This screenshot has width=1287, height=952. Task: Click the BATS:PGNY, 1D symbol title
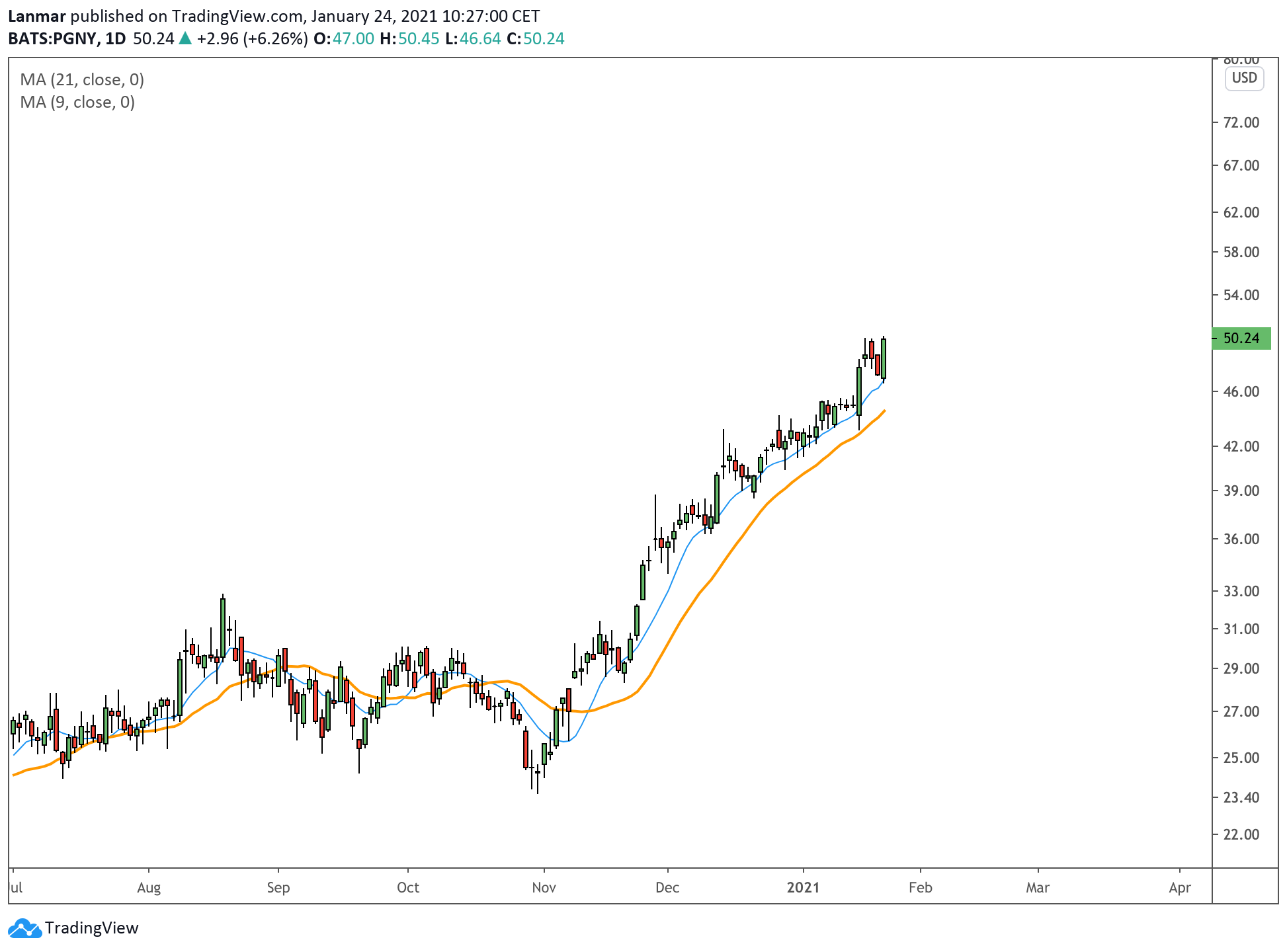[67, 38]
